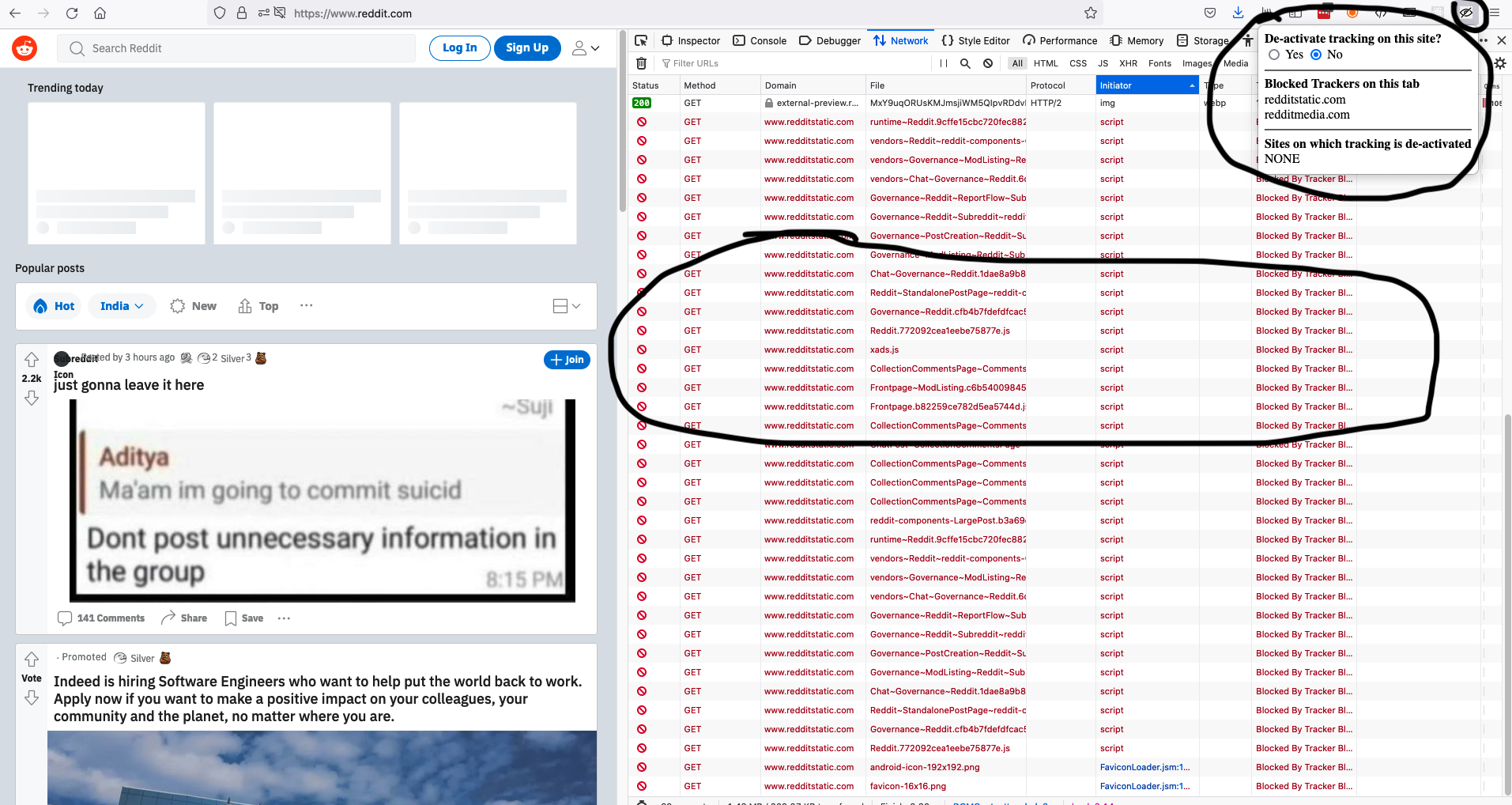Open the post layout view dropdown

tap(567, 306)
